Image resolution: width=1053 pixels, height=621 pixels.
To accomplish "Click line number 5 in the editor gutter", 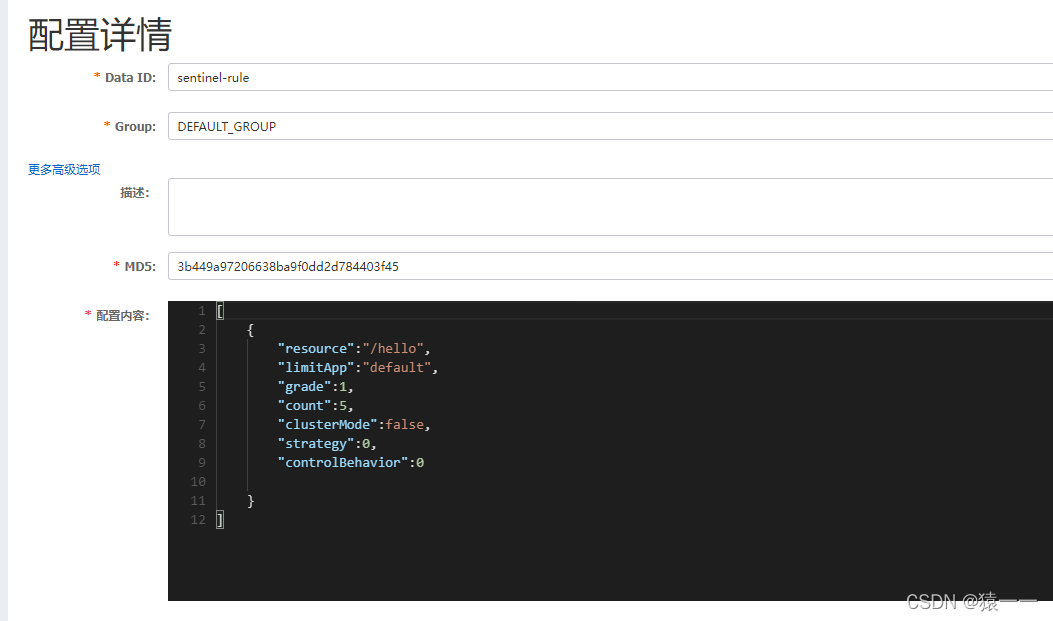I will (x=201, y=387).
